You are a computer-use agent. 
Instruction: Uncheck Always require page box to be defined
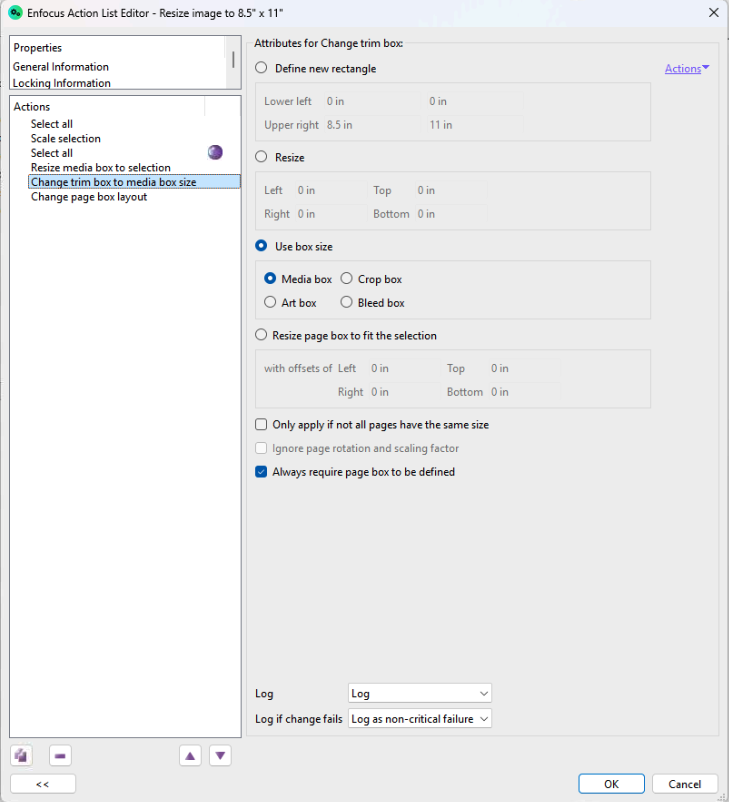pyautogui.click(x=262, y=472)
